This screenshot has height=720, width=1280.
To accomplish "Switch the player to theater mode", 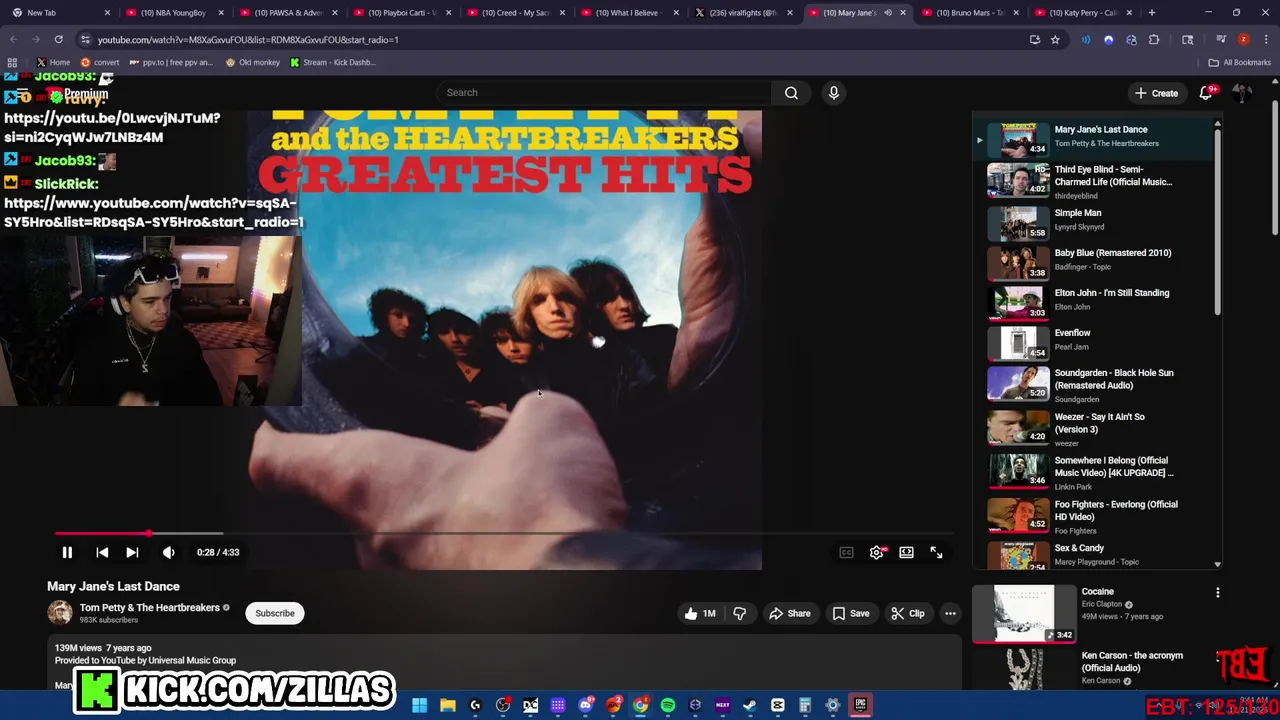I will point(906,552).
